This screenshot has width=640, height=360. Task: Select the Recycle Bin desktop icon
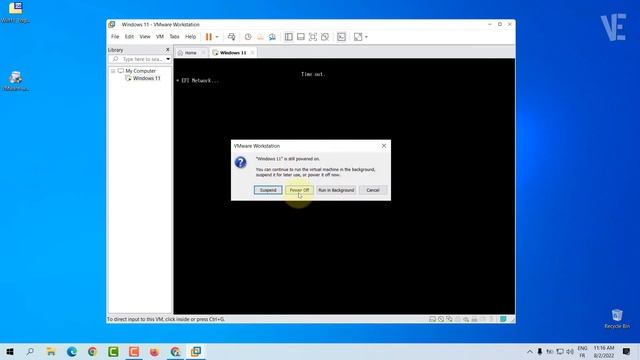click(x=617, y=318)
